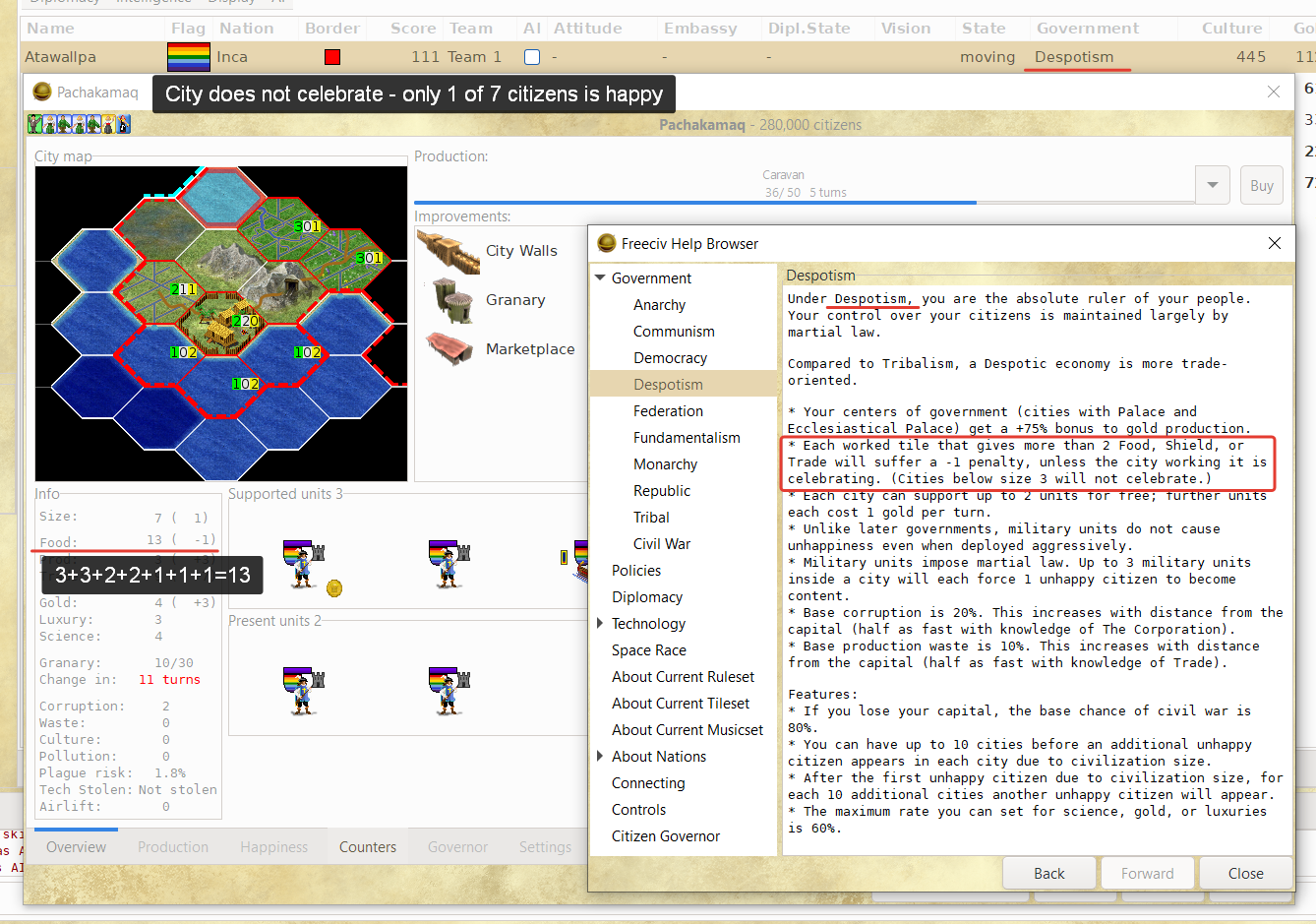Open About Current Tileset help

[x=681, y=704]
